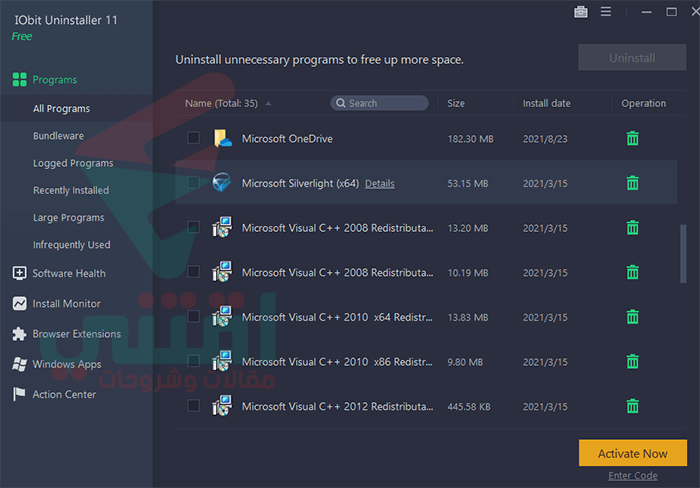Show Recently Installed programs
The height and width of the screenshot is (488, 700).
[x=71, y=190]
